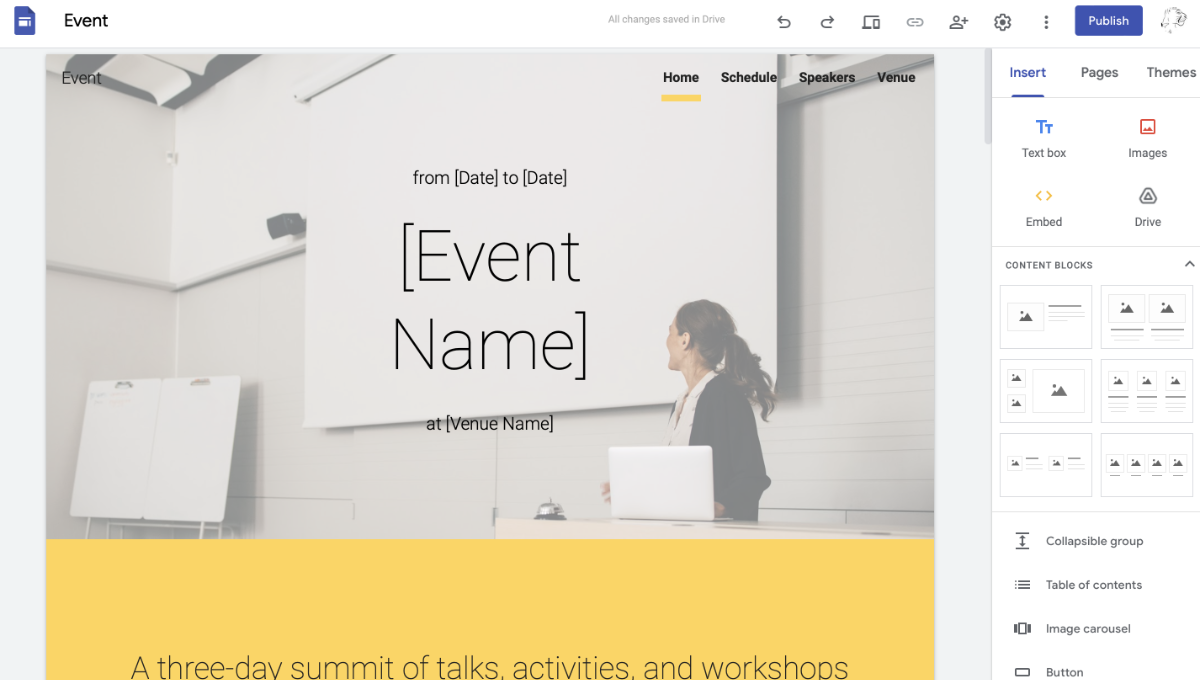Insert a Table of contents

[1093, 585]
